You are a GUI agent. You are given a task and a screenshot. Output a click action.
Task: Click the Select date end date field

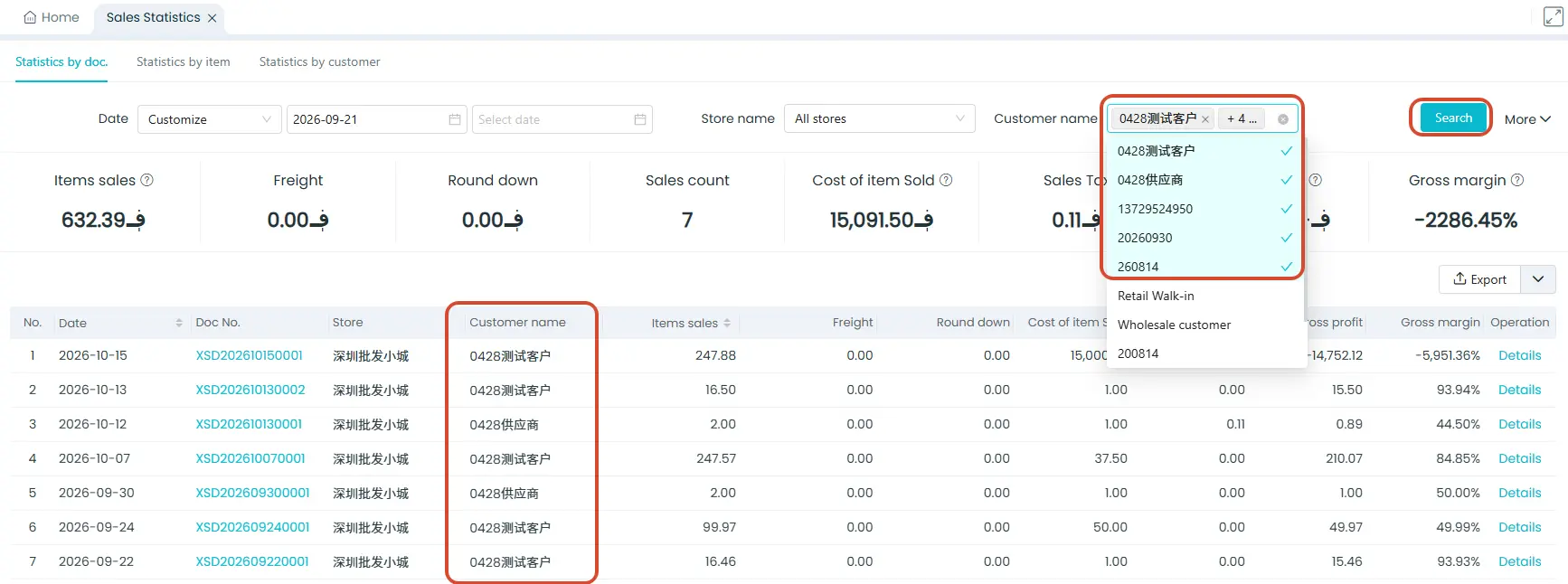[562, 119]
